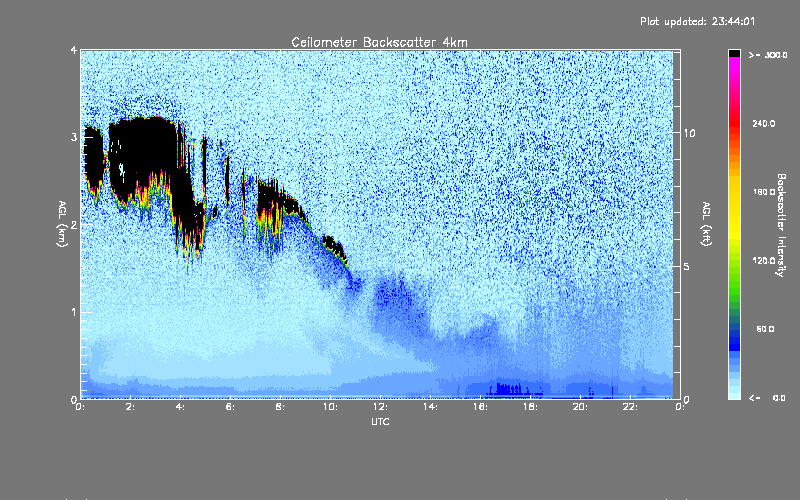Click the right 'AGL (kft)' axis label
Image resolution: width=800 pixels, height=500 pixels.
point(706,224)
